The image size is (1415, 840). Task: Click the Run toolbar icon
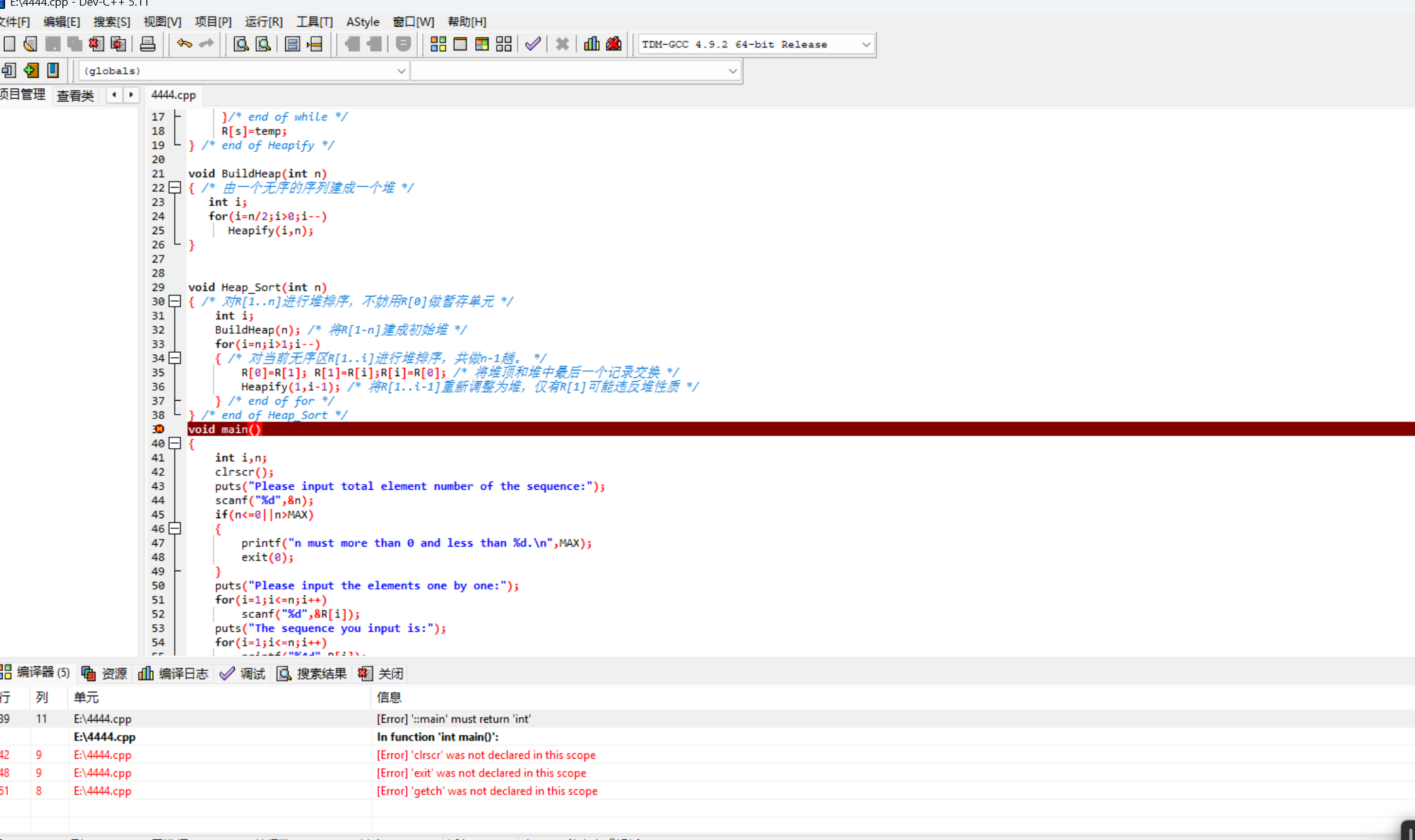[460, 44]
